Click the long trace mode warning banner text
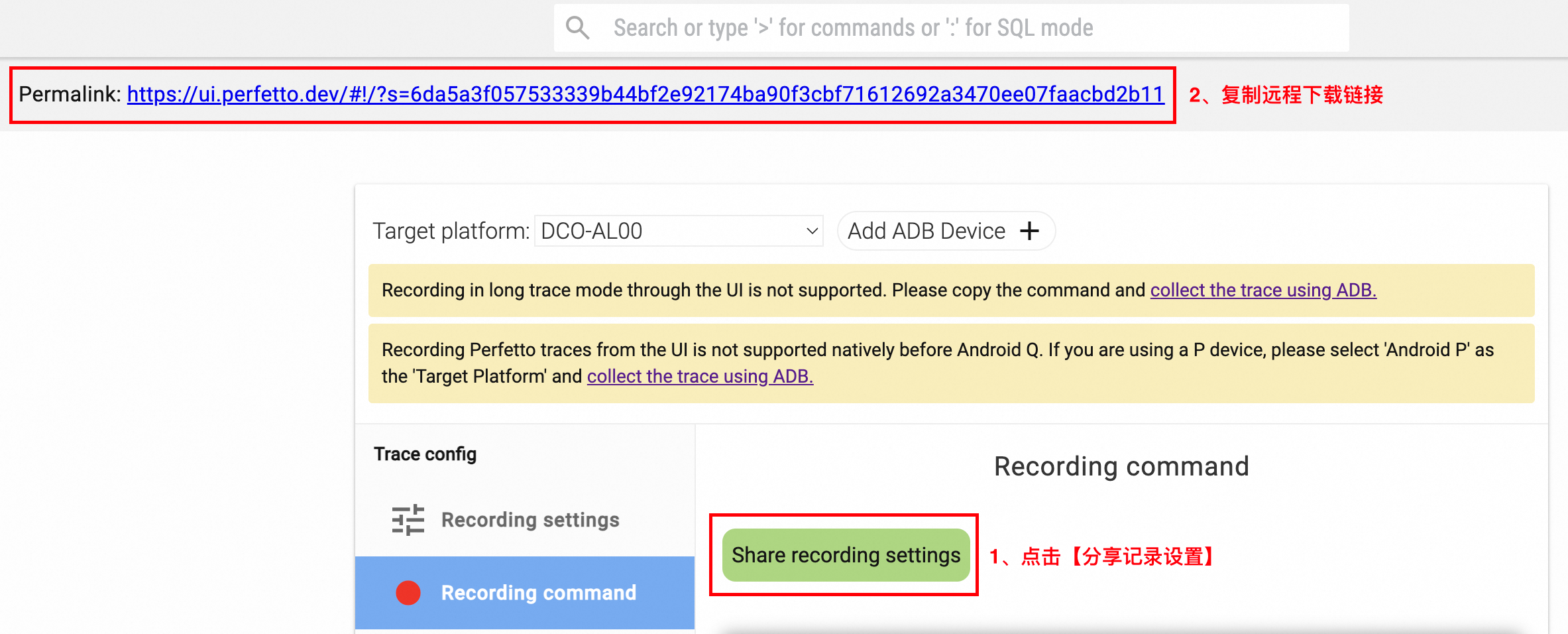1568x634 pixels. point(762,290)
